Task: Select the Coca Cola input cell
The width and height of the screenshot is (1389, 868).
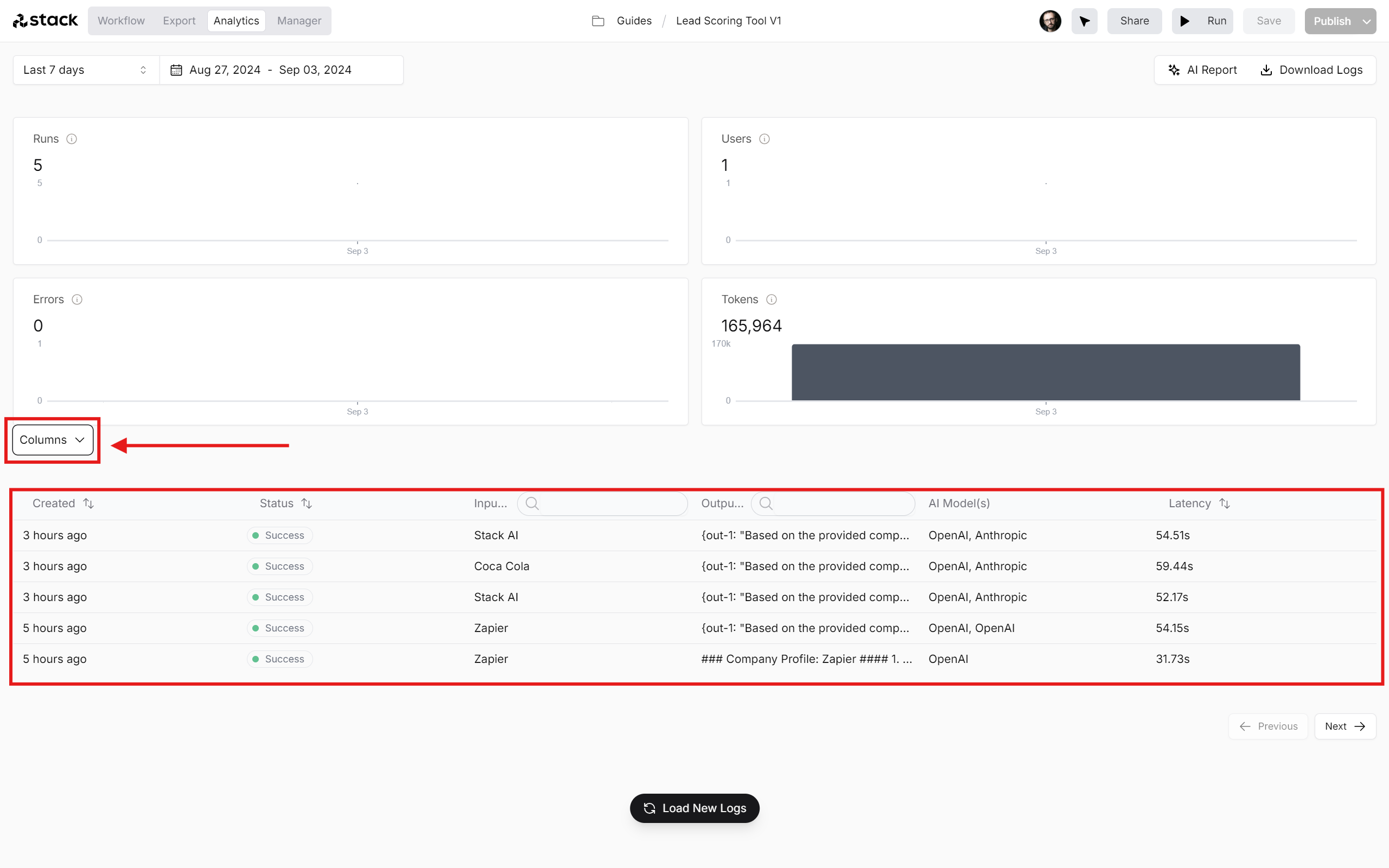Action: (502, 566)
